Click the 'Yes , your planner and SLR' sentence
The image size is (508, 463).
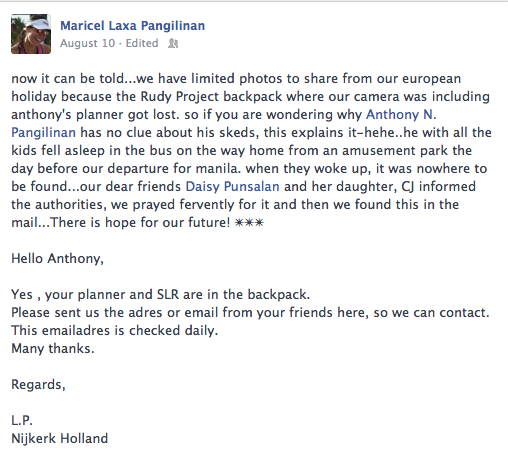coord(161,295)
